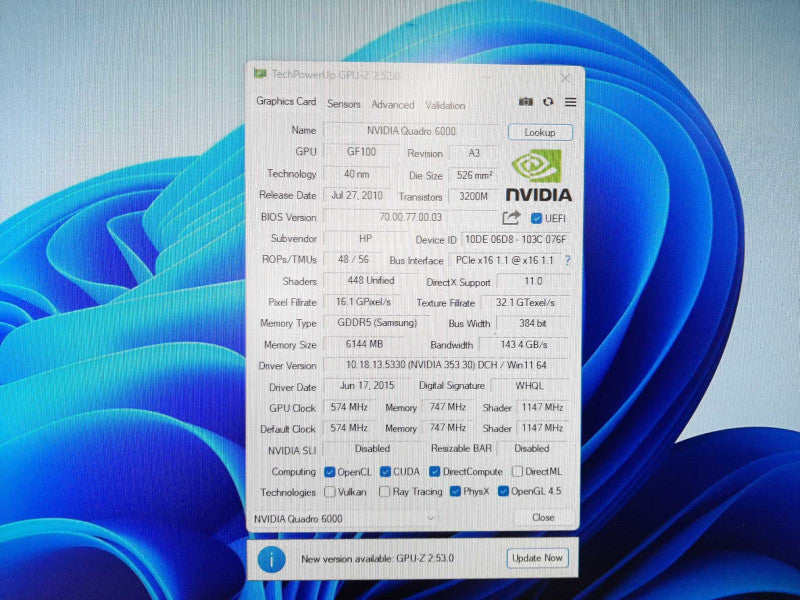This screenshot has width=800, height=600.
Task: Click the GPU Clock row Memory 747 MHz
Action: point(447,407)
